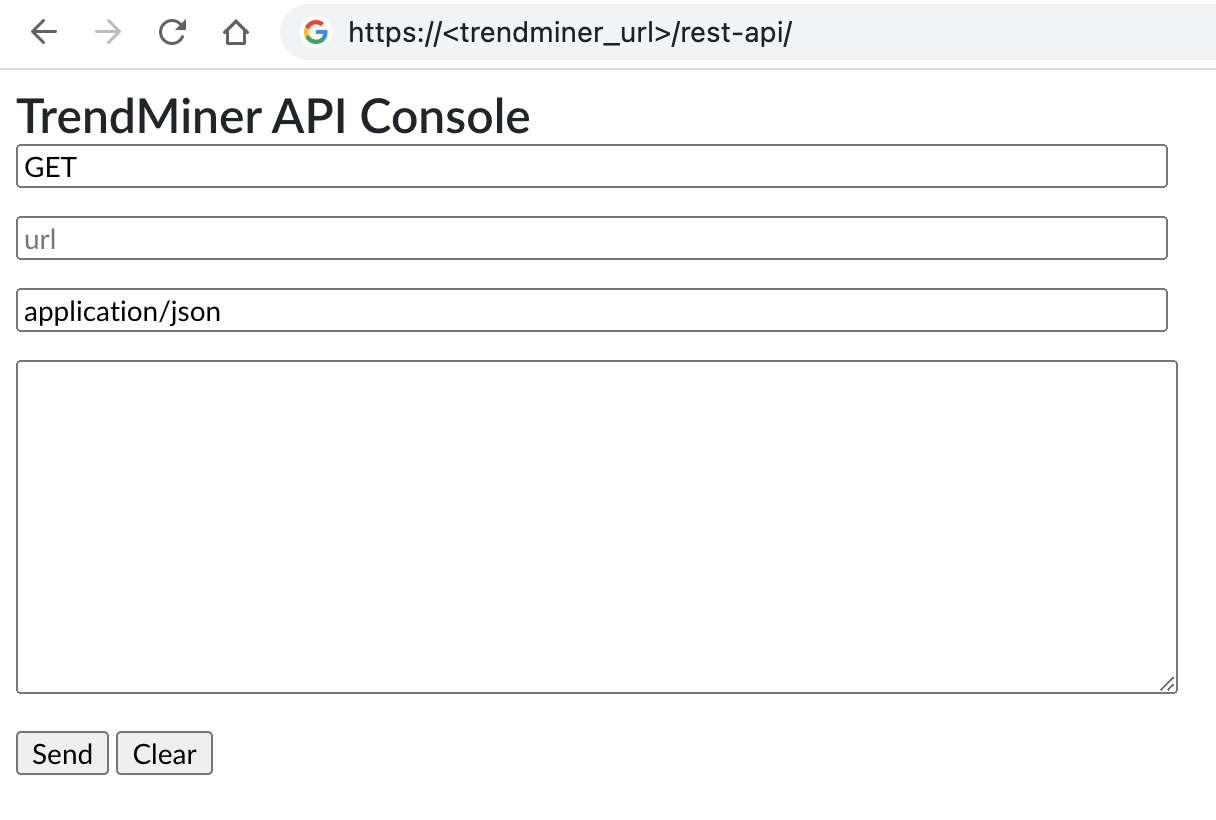
Task: Click the TrendMiner API Console heading
Action: coord(273,116)
